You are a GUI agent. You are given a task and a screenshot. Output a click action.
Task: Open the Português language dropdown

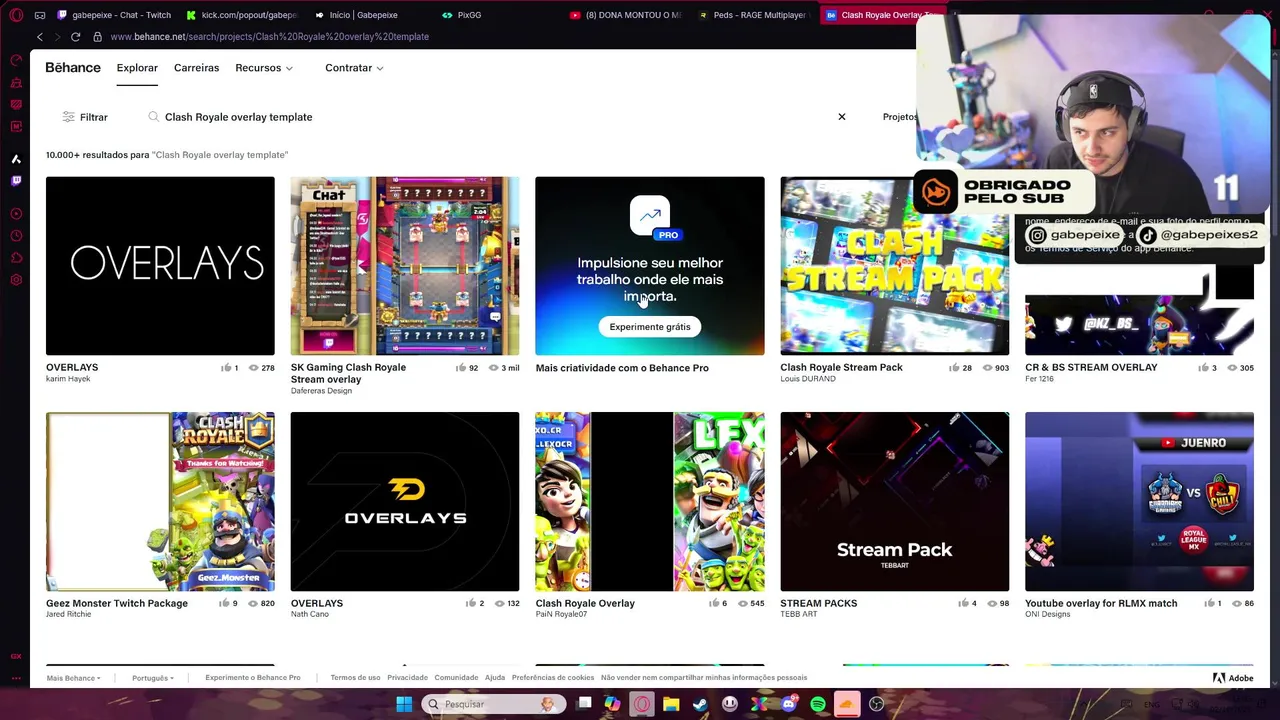point(152,678)
